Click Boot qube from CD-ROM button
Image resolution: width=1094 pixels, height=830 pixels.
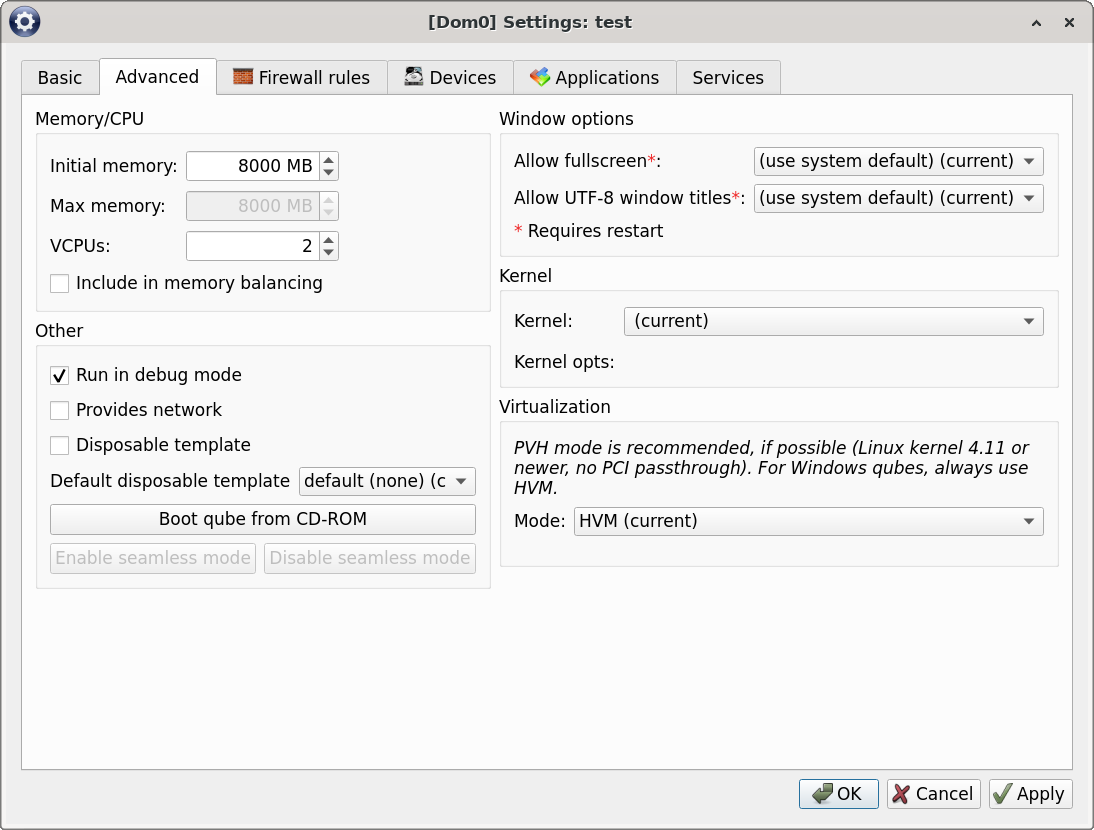262,519
